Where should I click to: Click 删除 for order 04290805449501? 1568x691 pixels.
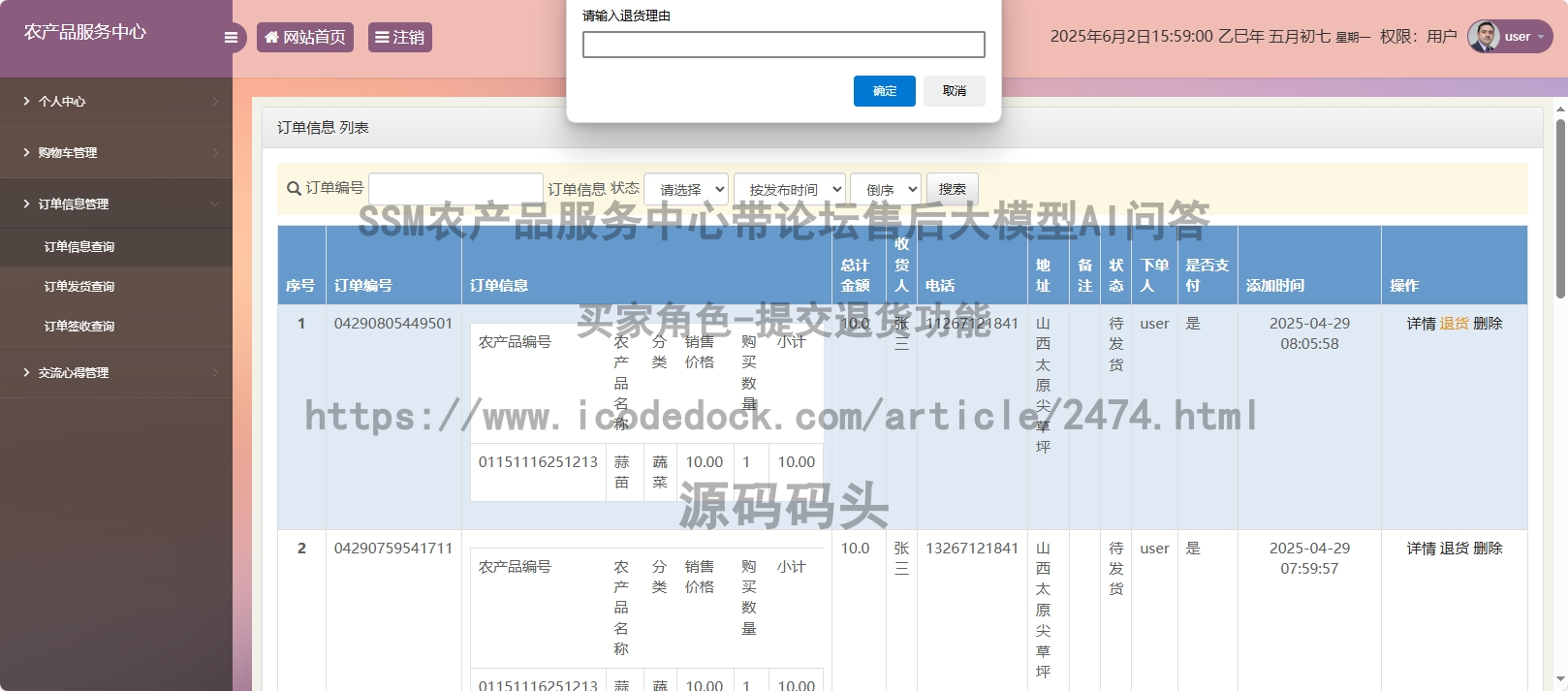(1488, 324)
